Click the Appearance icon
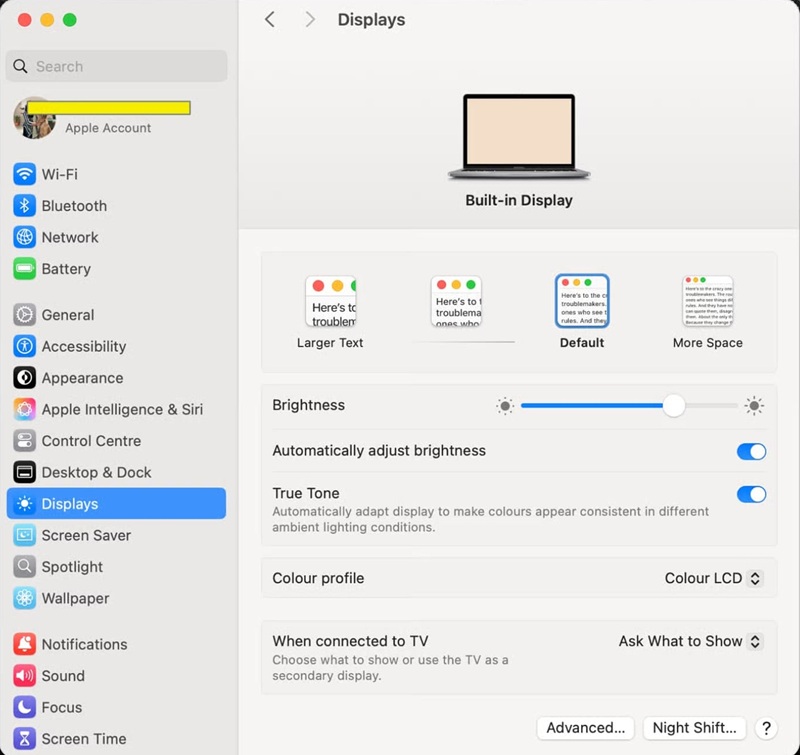 tap(24, 378)
